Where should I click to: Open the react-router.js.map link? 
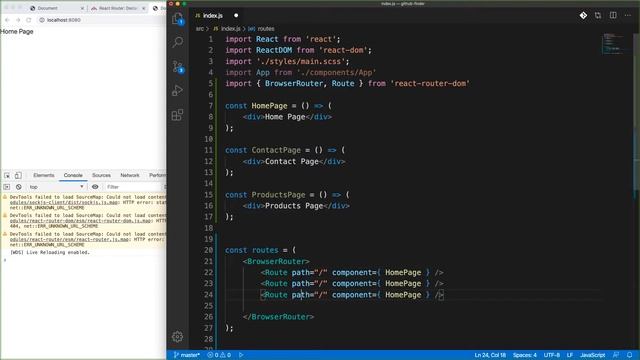[x=69, y=240]
